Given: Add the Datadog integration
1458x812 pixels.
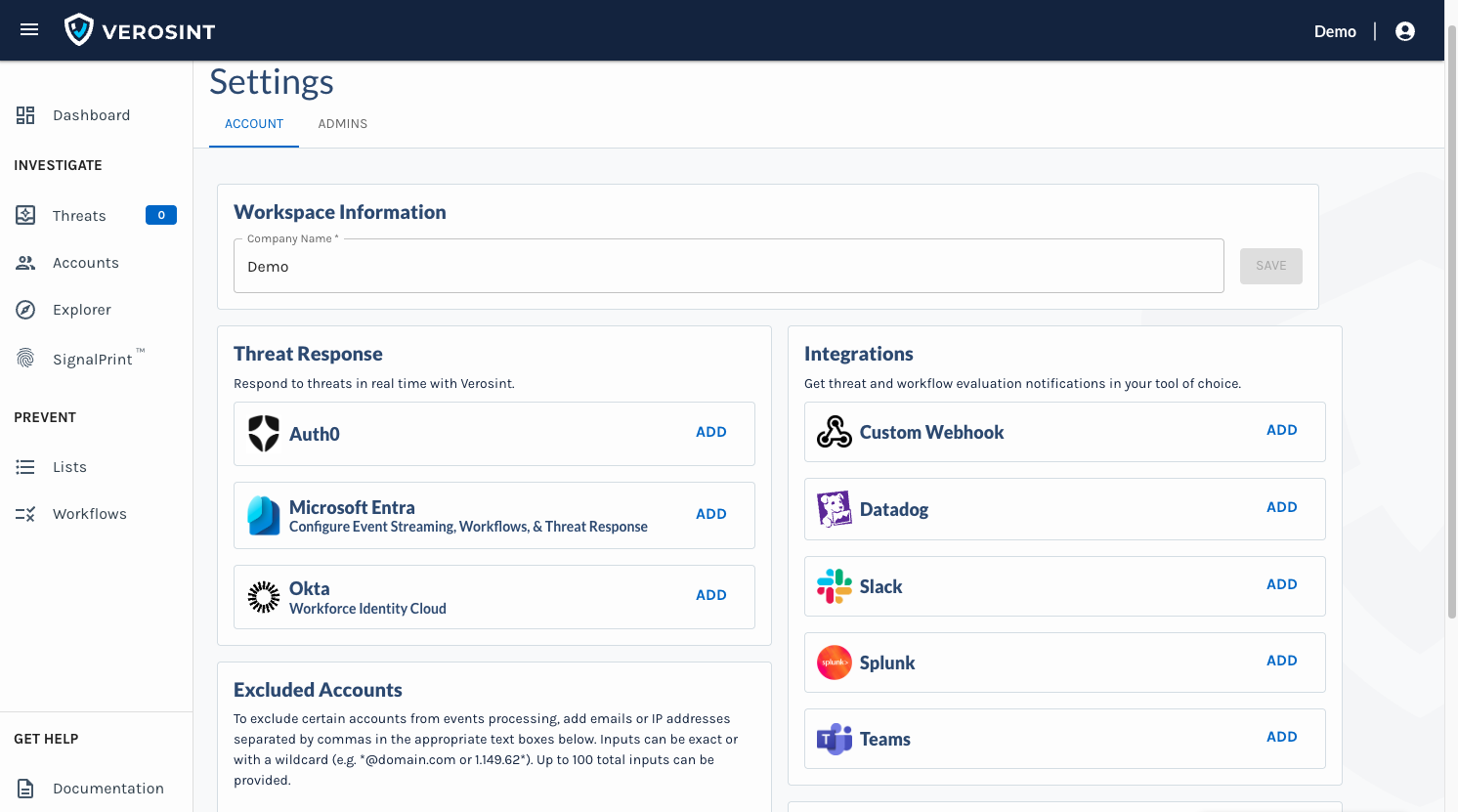Looking at the screenshot, I should tap(1282, 507).
